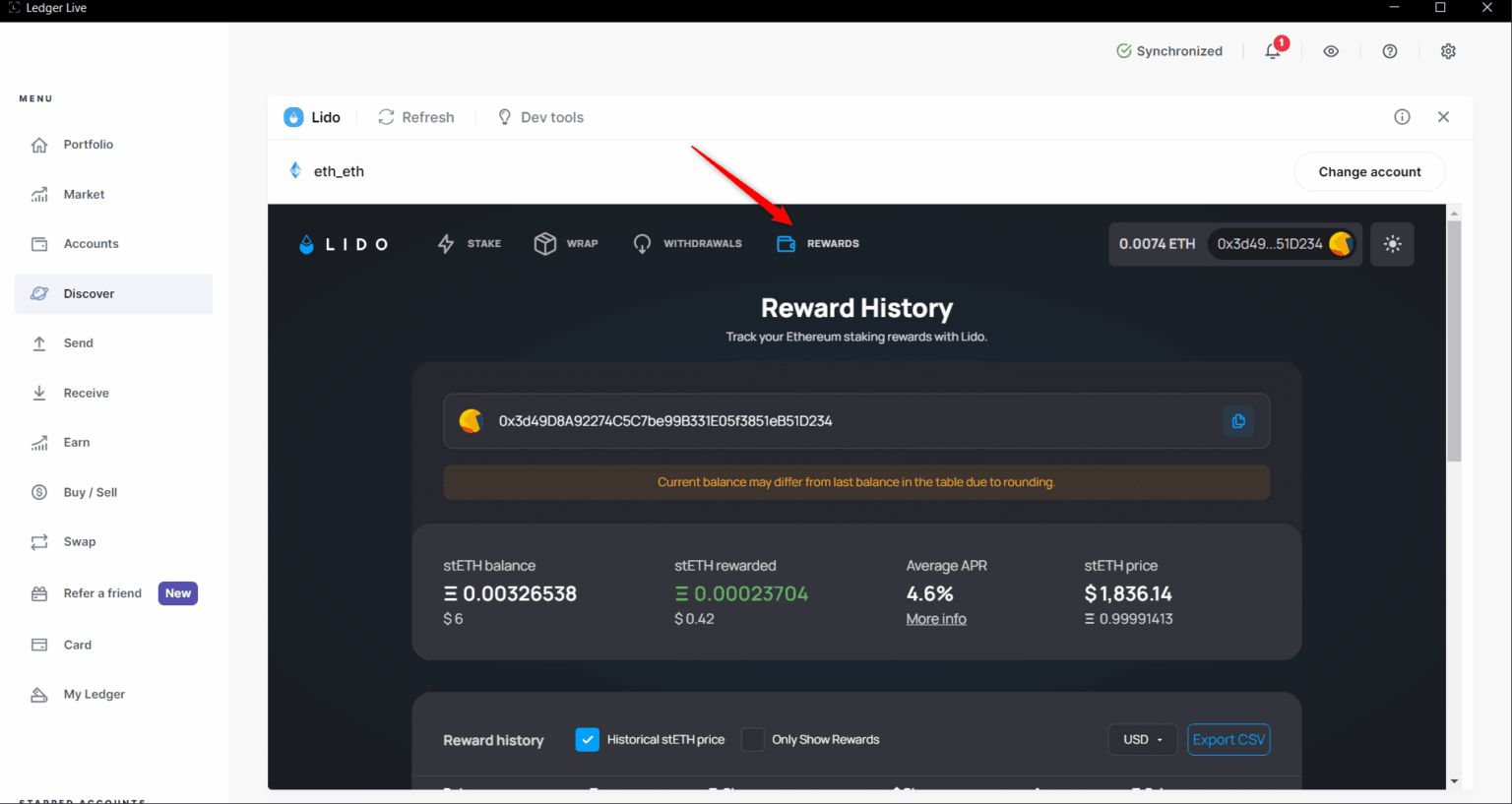Open notifications via the bell icon
Screen dimensions: 1512x804
coord(1272,50)
